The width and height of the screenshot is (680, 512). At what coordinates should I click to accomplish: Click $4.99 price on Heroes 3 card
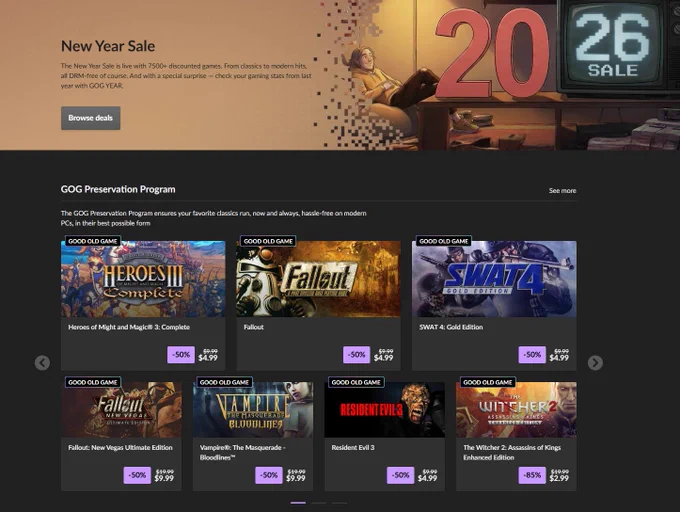click(208, 358)
